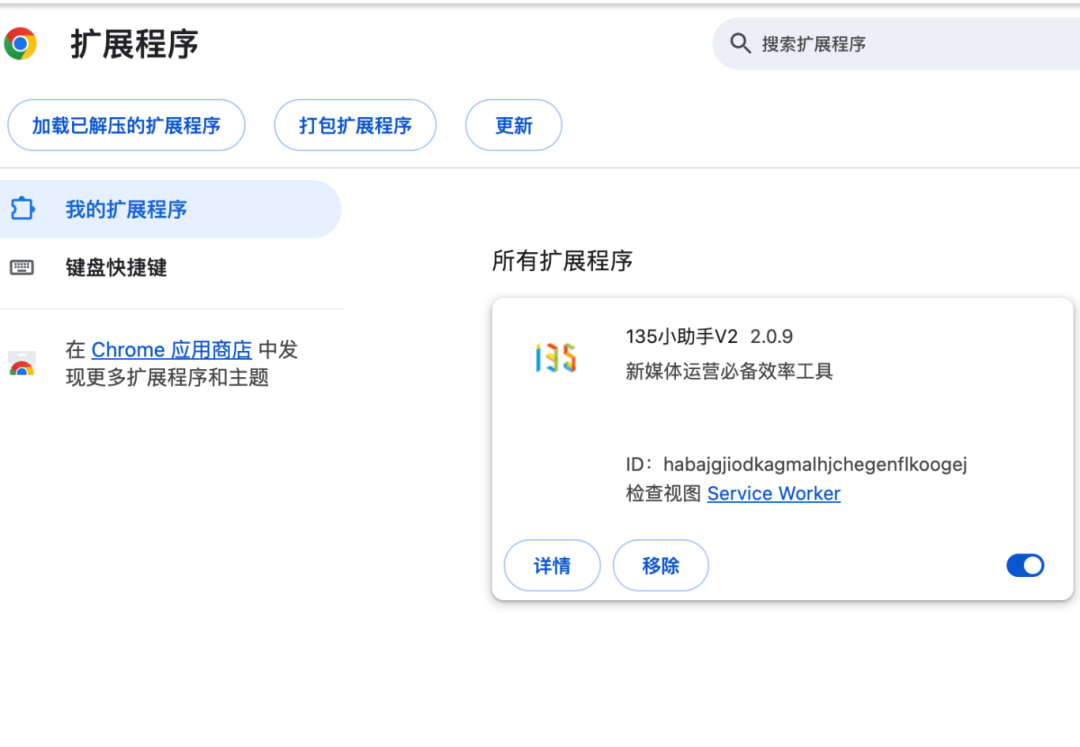Open 详情 for 135小助手V2

pyautogui.click(x=552, y=565)
